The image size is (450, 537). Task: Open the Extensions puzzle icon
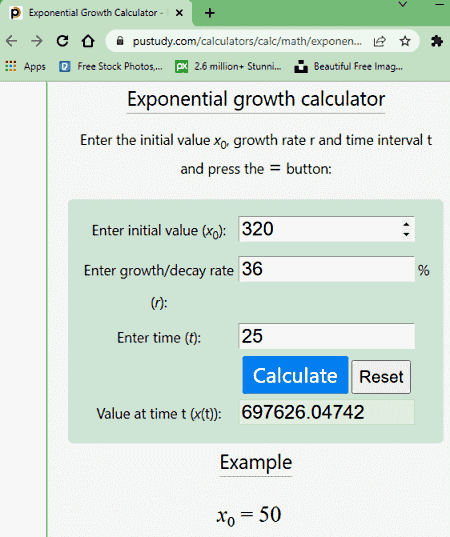437,41
